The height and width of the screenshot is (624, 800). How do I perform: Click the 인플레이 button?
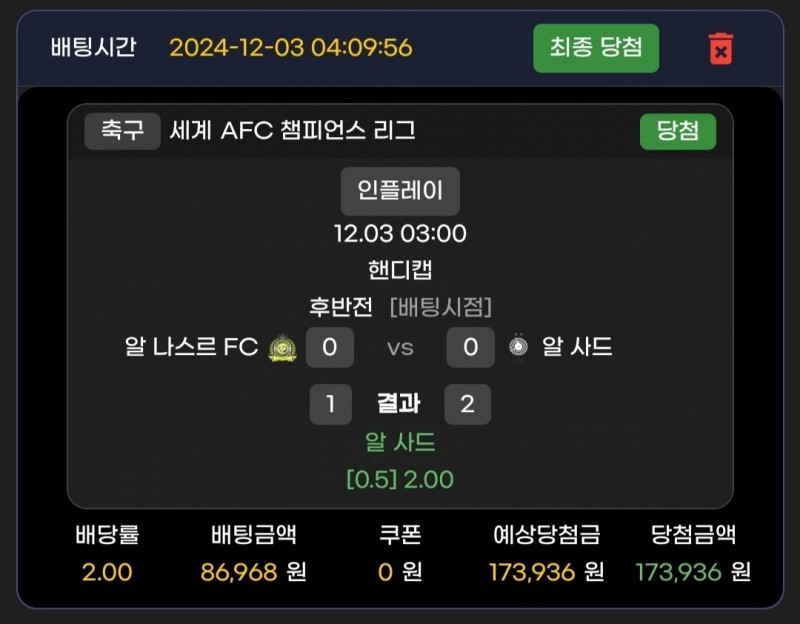(400, 190)
